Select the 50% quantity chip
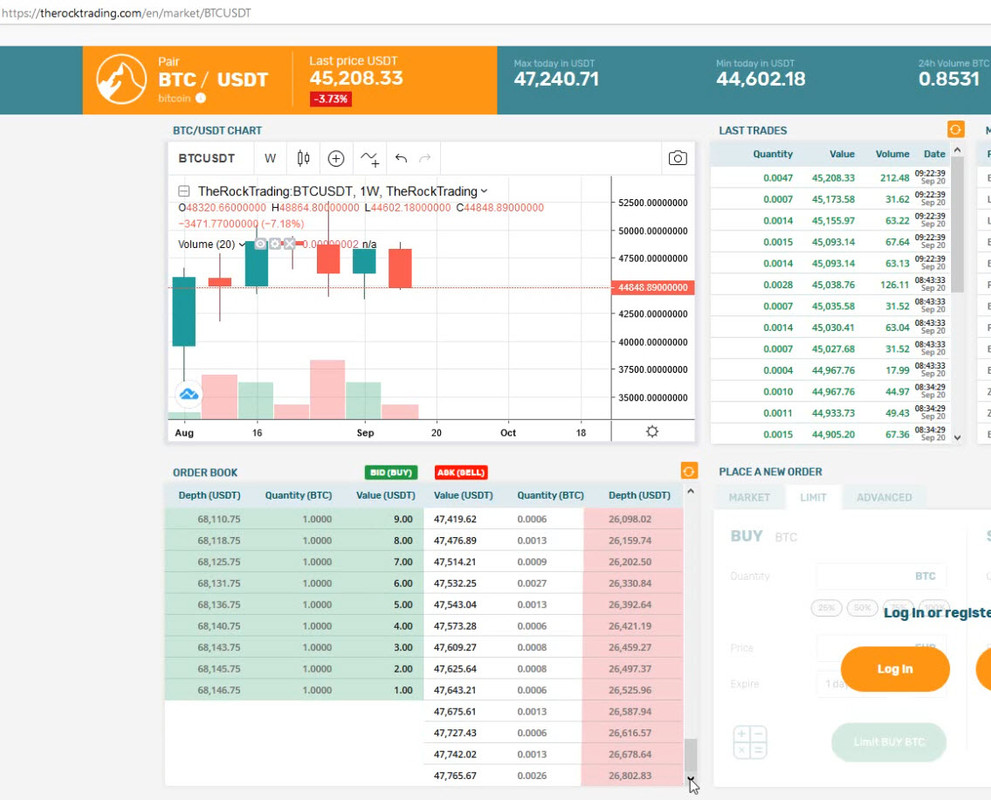Screen dimensions: 991x800 [862, 608]
